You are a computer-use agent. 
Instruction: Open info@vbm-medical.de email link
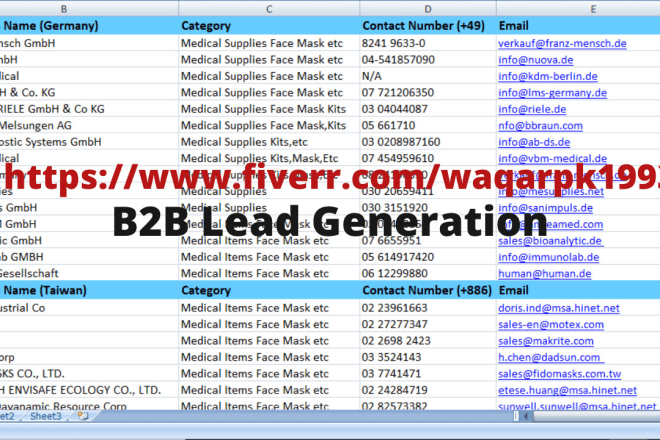[553, 158]
